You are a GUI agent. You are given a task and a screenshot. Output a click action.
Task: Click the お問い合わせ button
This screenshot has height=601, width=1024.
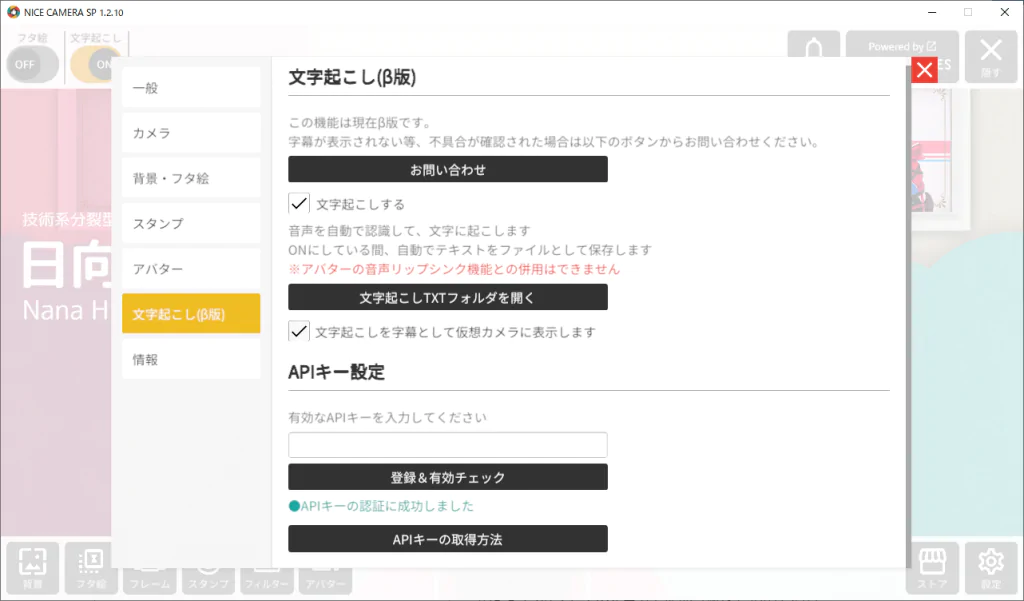448,170
